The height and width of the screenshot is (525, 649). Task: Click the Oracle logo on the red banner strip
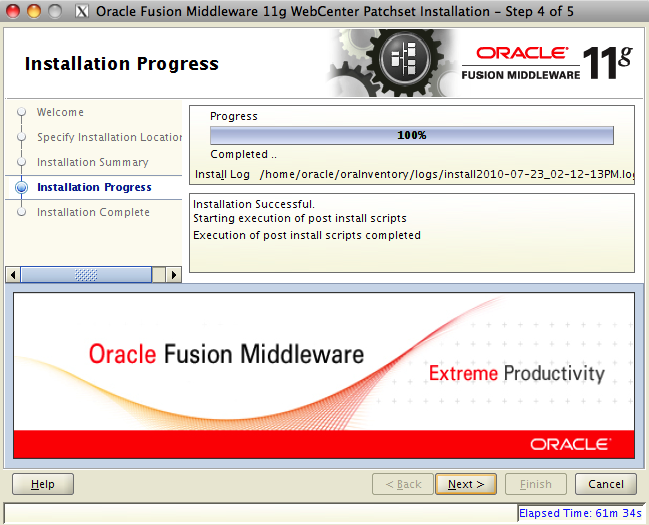[570, 443]
